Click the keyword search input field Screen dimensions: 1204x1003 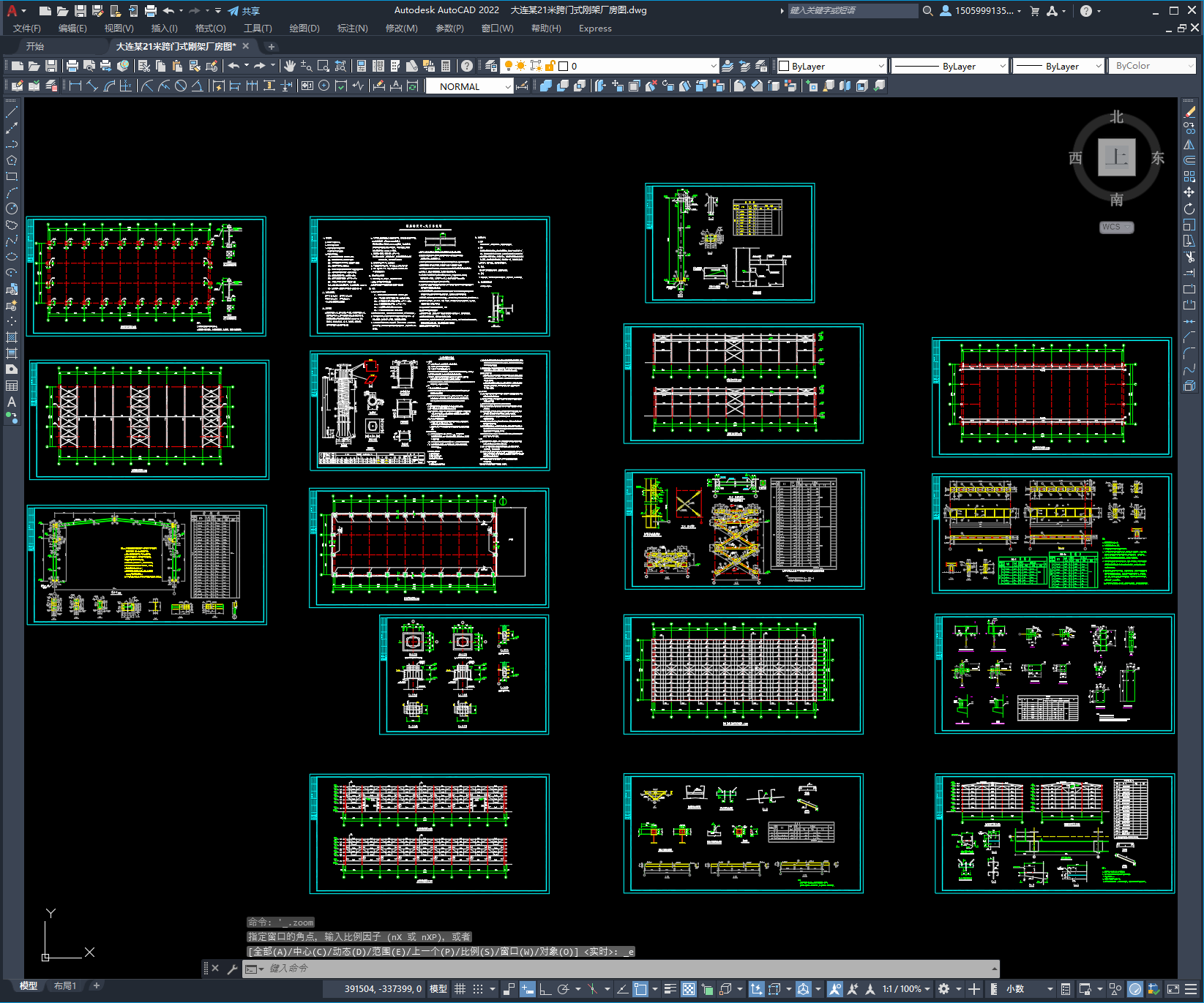point(853,11)
